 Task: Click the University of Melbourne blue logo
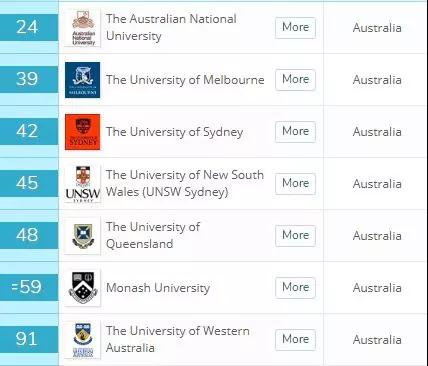pos(82,80)
